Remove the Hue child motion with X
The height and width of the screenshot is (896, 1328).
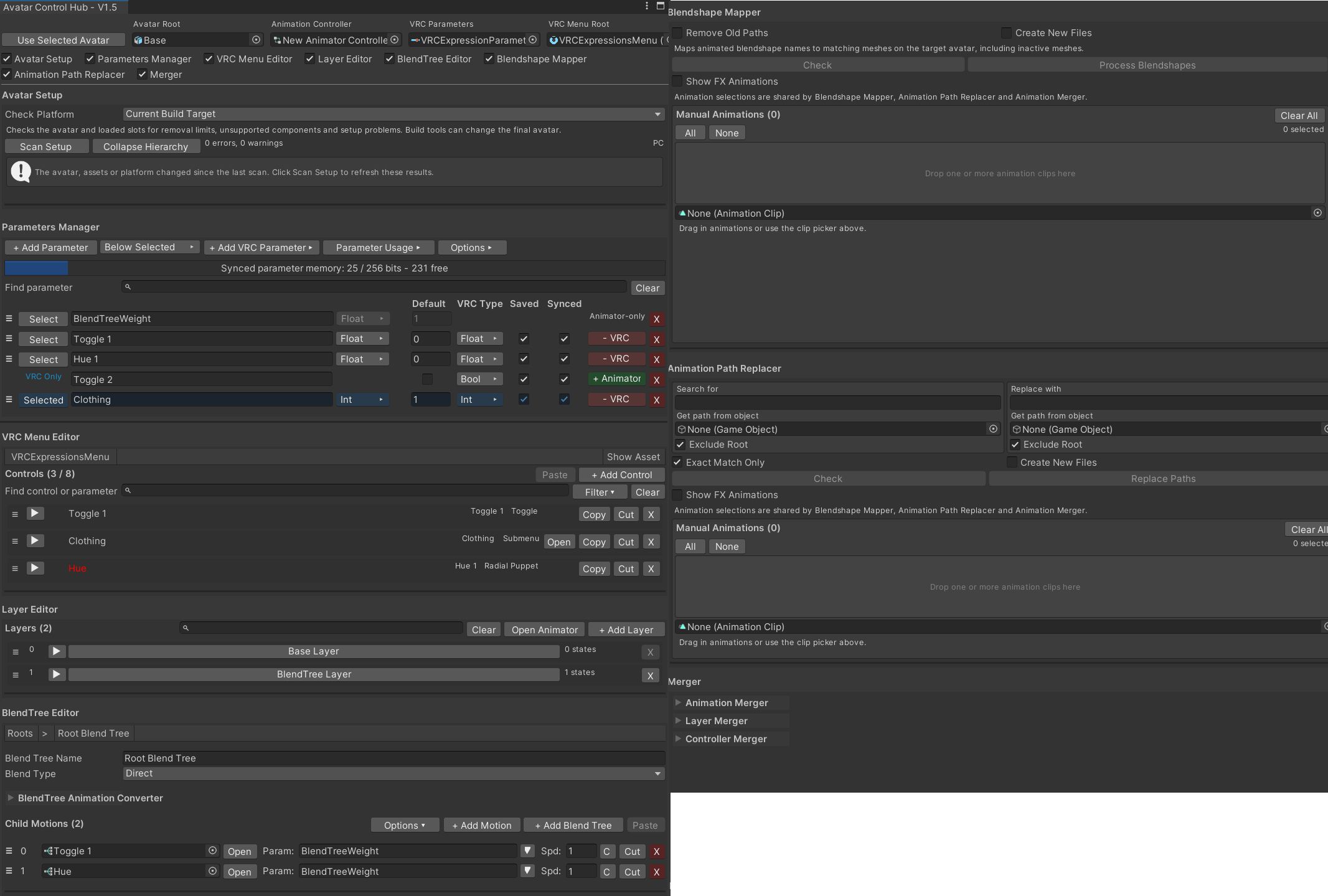click(x=656, y=872)
